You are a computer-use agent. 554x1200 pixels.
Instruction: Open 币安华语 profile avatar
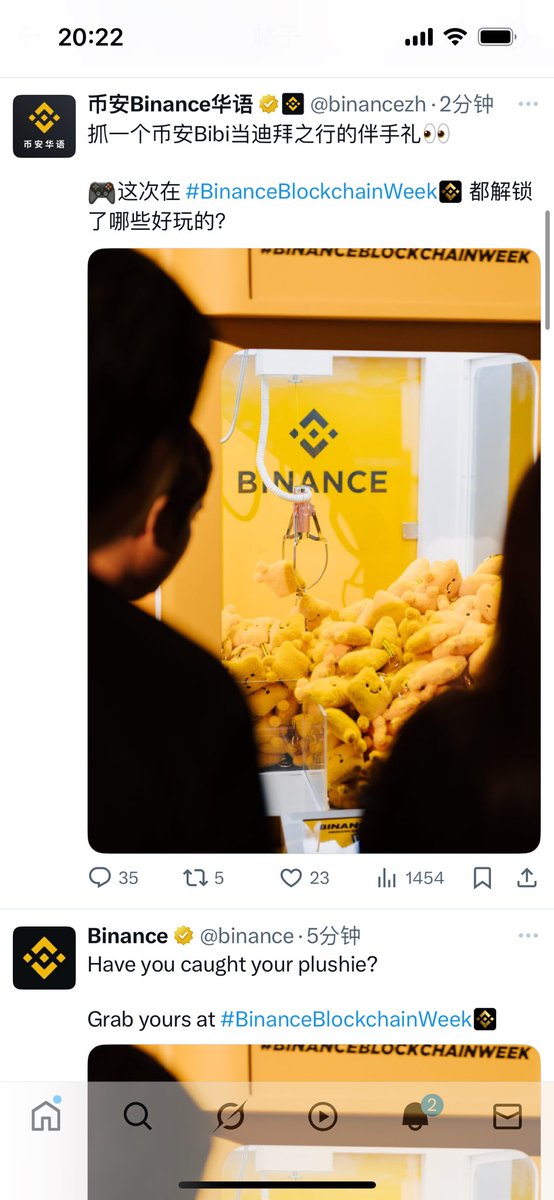(x=44, y=126)
